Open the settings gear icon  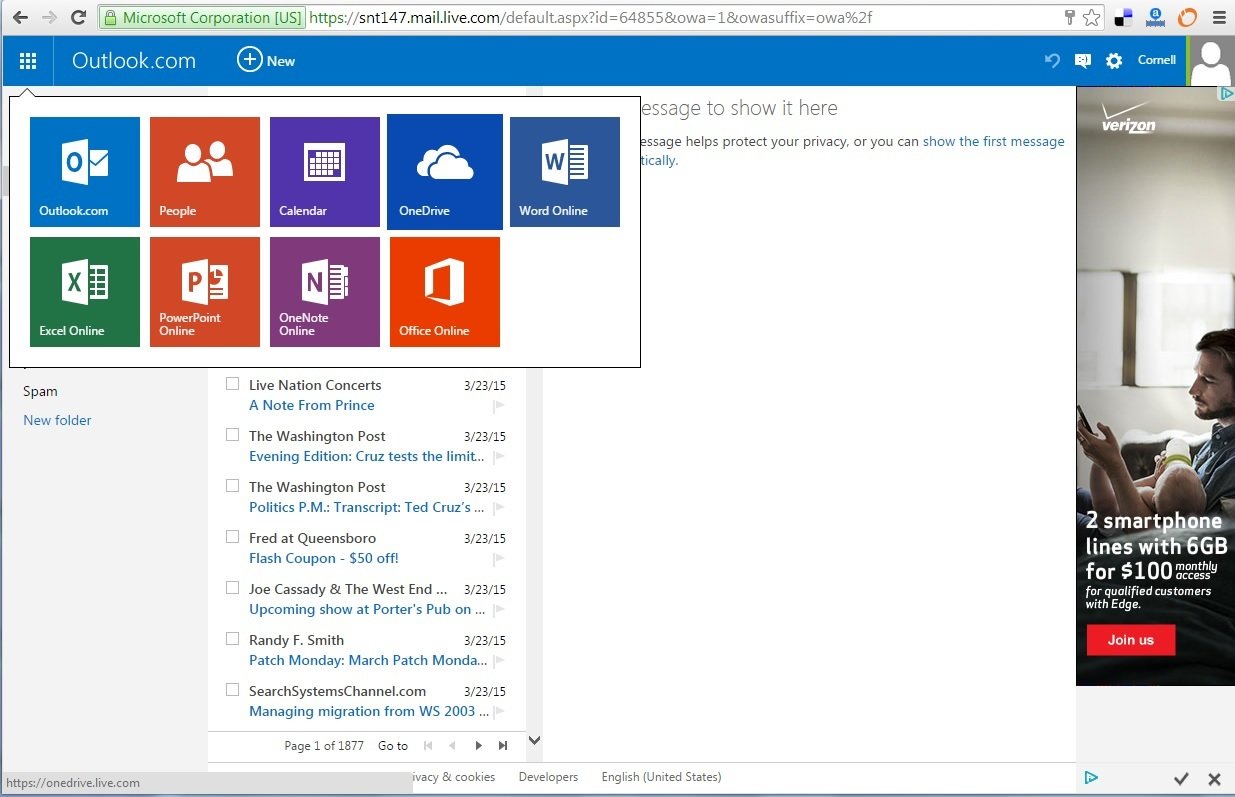click(x=1114, y=61)
